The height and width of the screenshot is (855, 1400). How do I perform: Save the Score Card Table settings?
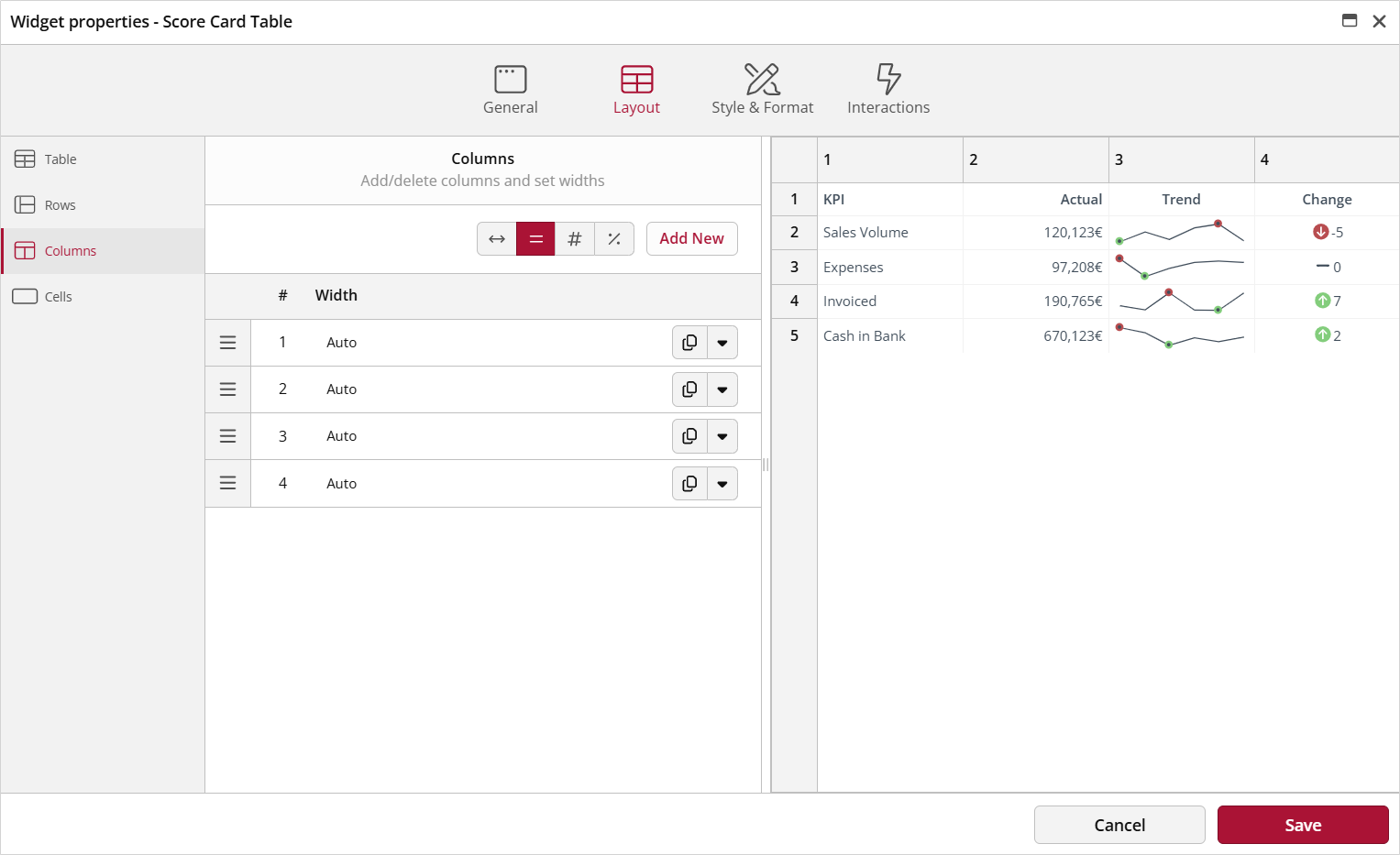(1303, 825)
